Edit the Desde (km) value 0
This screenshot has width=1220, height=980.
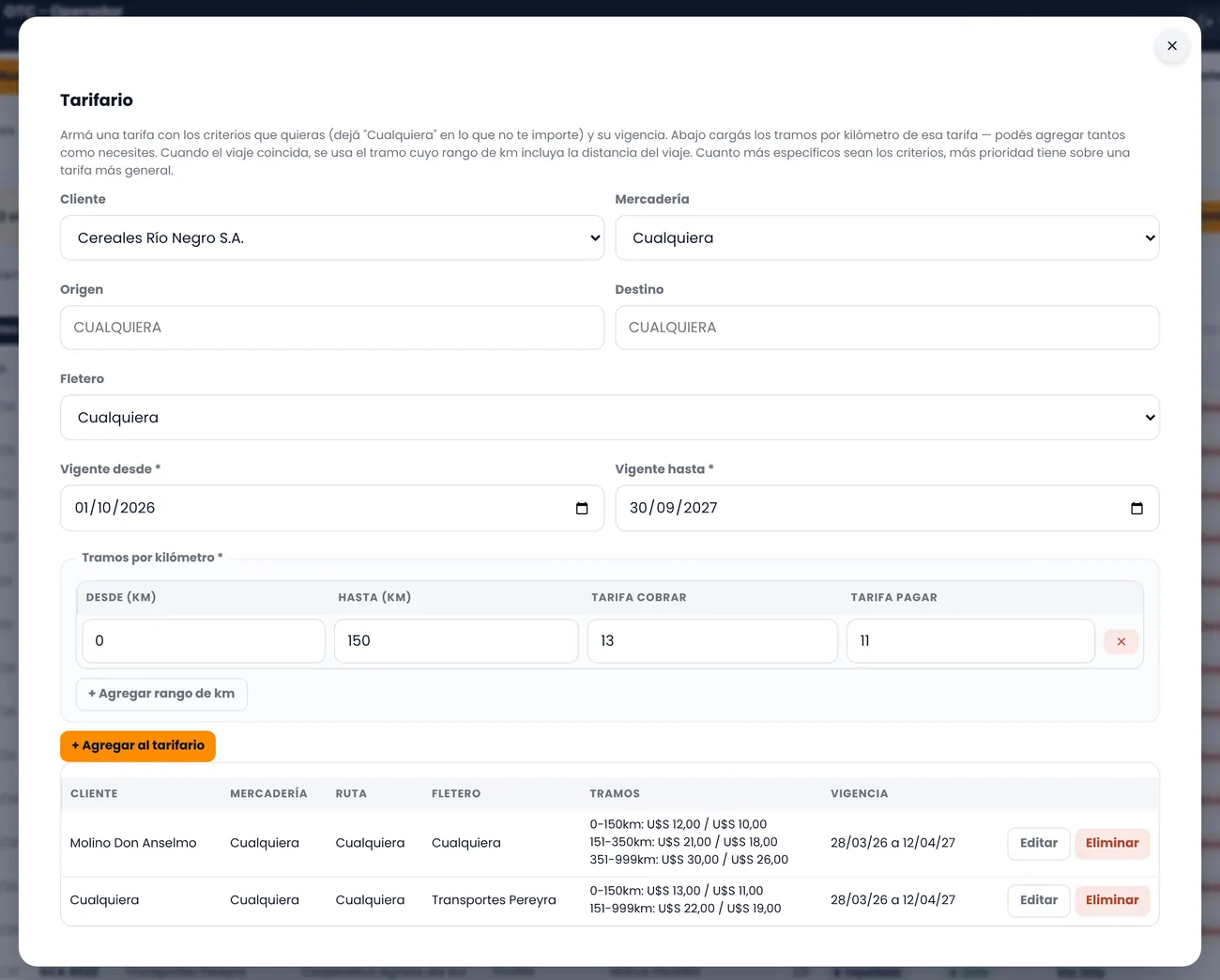[204, 641]
